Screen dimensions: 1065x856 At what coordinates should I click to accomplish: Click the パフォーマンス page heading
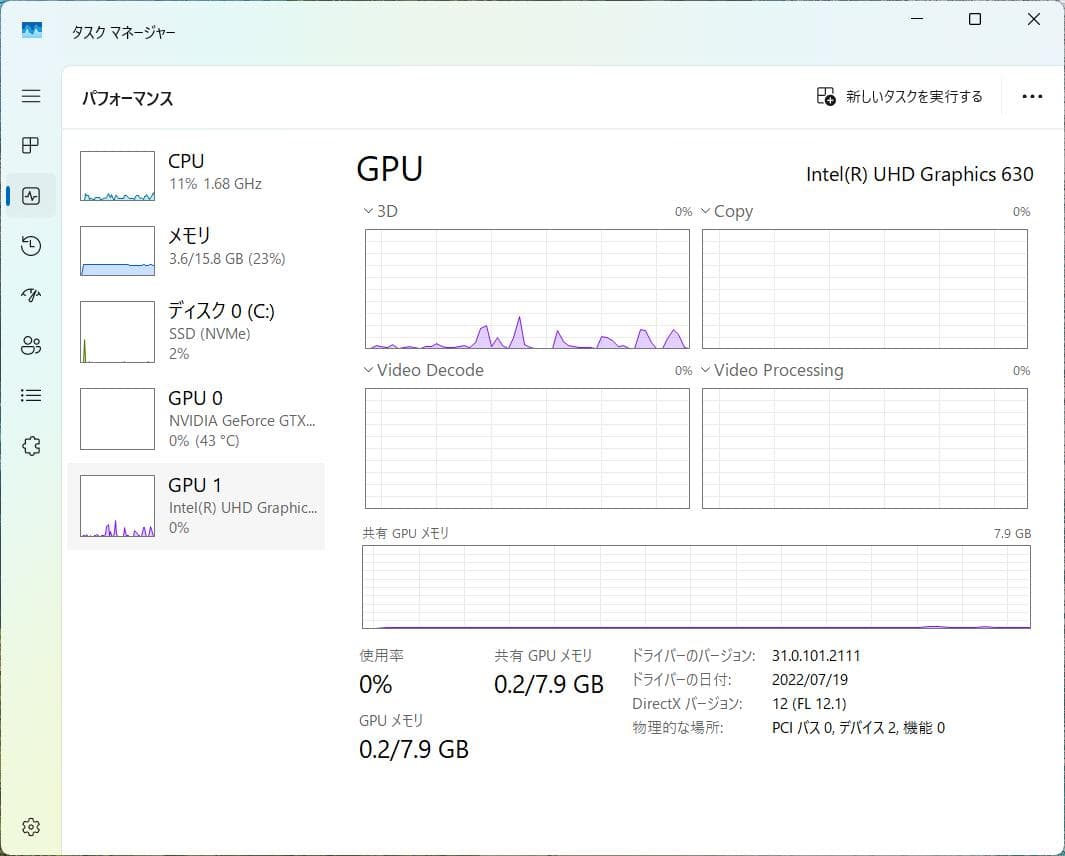[128, 99]
